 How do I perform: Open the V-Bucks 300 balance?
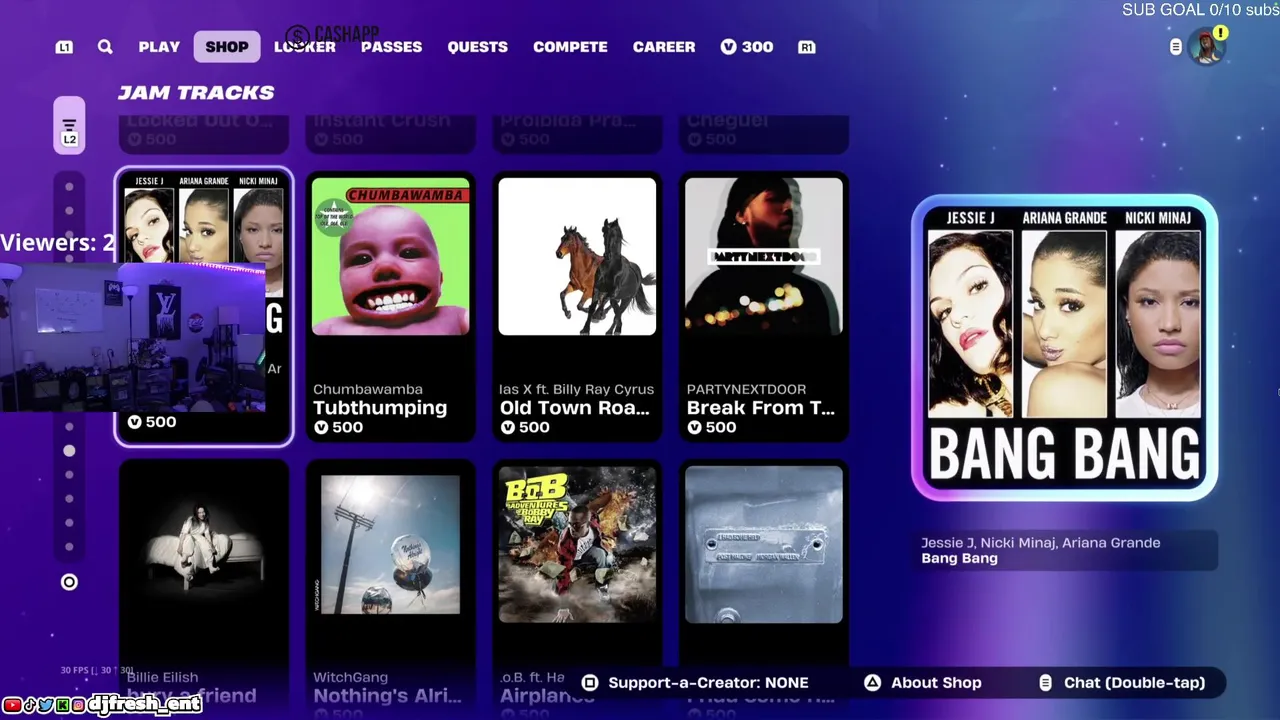[747, 47]
